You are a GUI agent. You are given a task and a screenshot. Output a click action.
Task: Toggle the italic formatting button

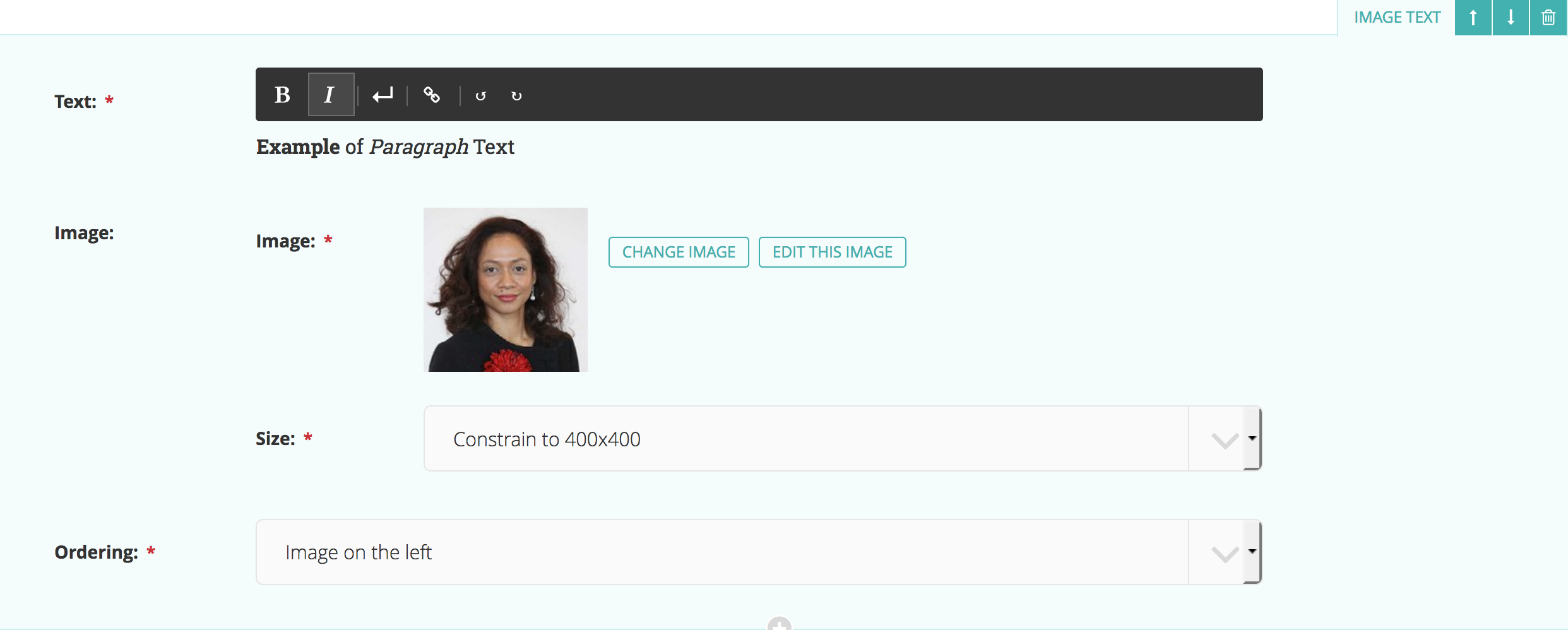(331, 95)
